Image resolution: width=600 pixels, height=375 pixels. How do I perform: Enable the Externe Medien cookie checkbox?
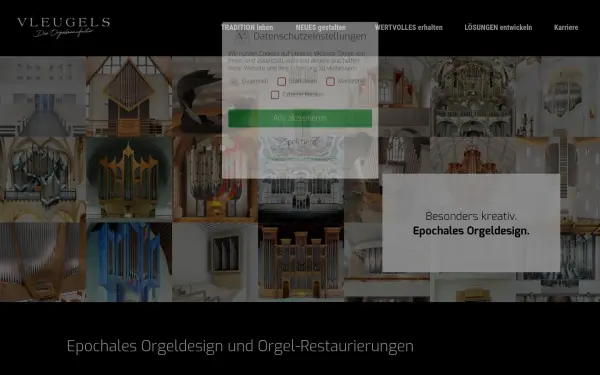click(x=275, y=94)
